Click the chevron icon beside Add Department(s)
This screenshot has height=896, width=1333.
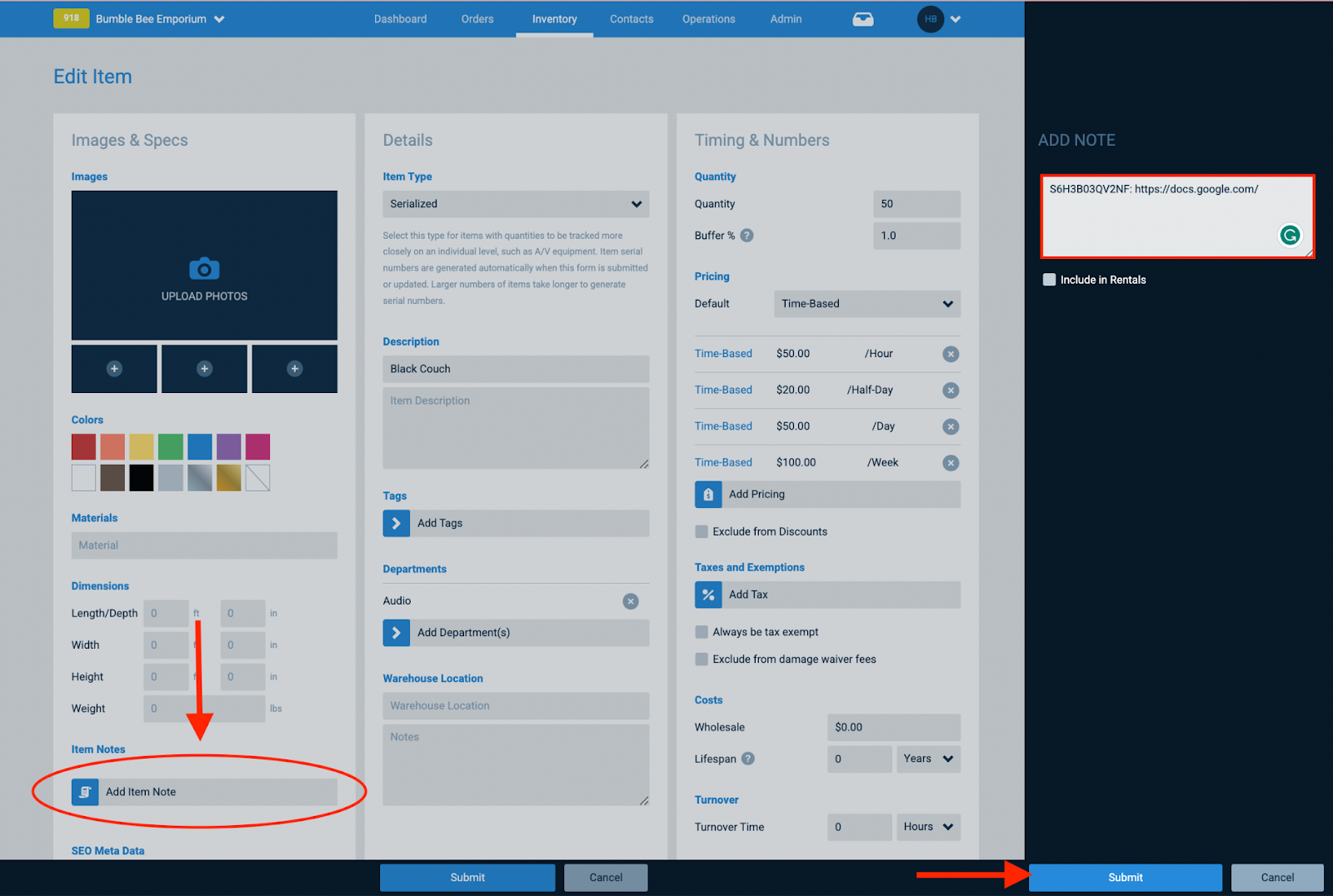pyautogui.click(x=396, y=632)
